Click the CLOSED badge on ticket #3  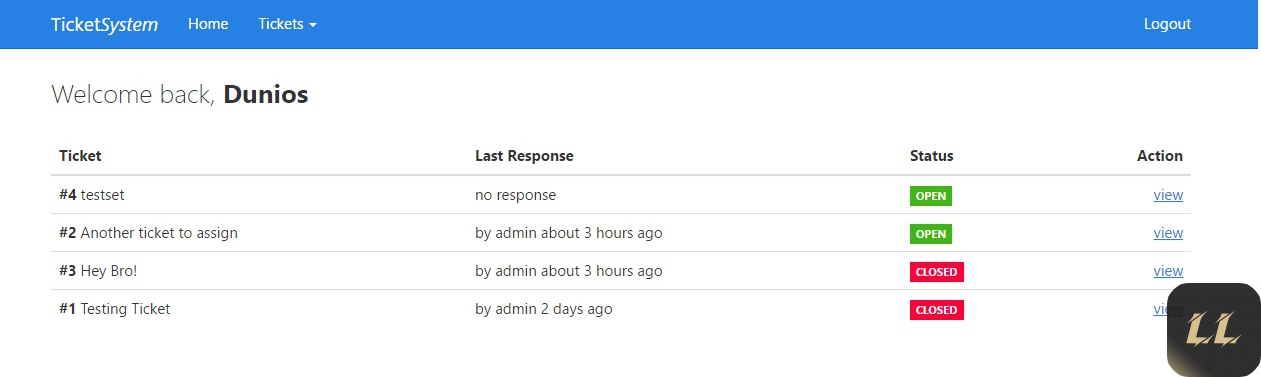pos(937,272)
